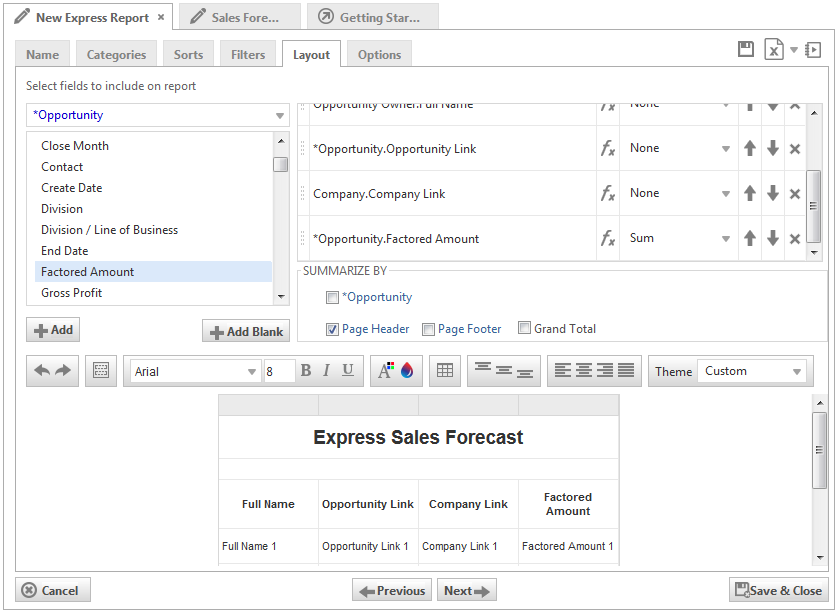
Task: Align cell content to top
Action: [x=483, y=368]
